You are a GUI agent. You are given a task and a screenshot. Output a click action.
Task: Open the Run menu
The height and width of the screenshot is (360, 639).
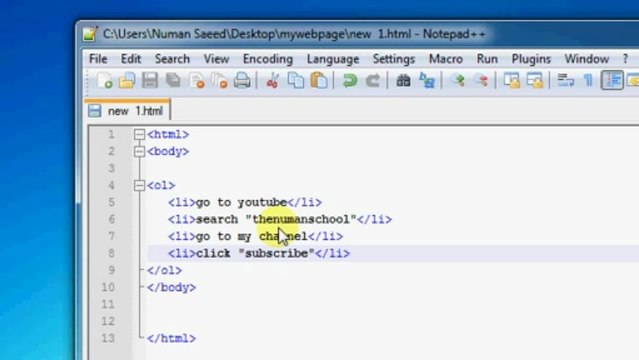[x=487, y=59]
